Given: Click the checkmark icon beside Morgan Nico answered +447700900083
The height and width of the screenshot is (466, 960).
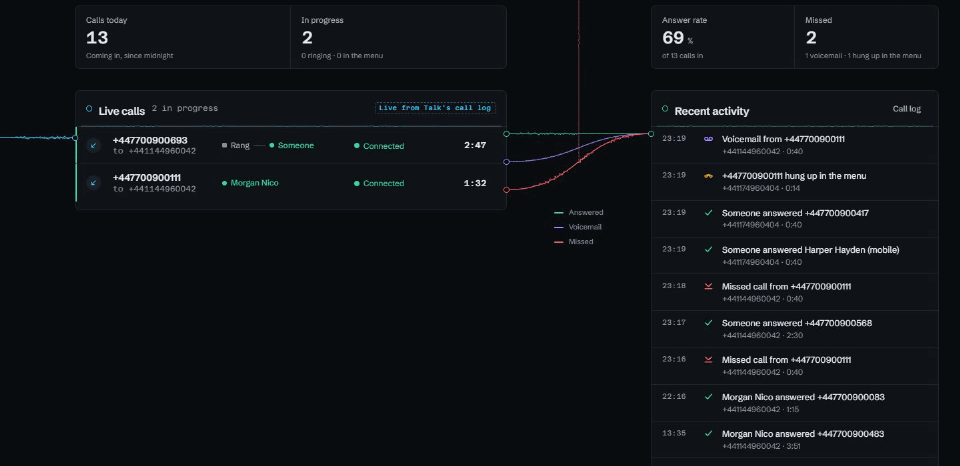Looking at the screenshot, I should [708, 397].
